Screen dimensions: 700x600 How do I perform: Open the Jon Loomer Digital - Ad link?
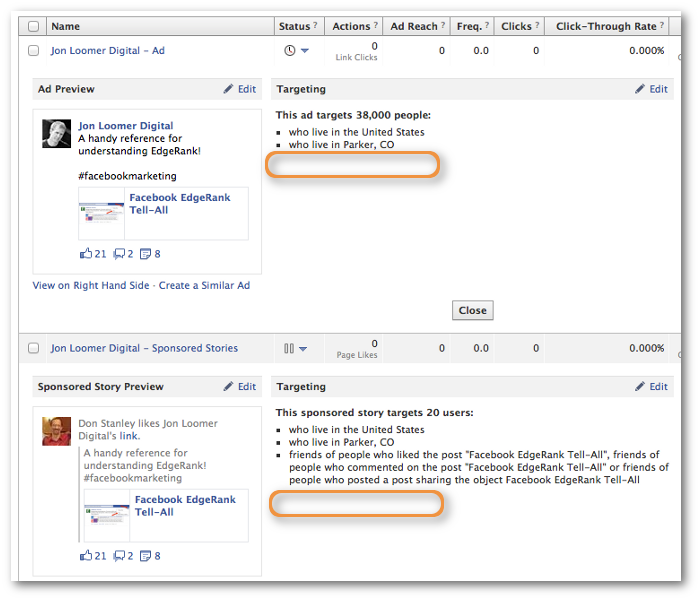(108, 50)
